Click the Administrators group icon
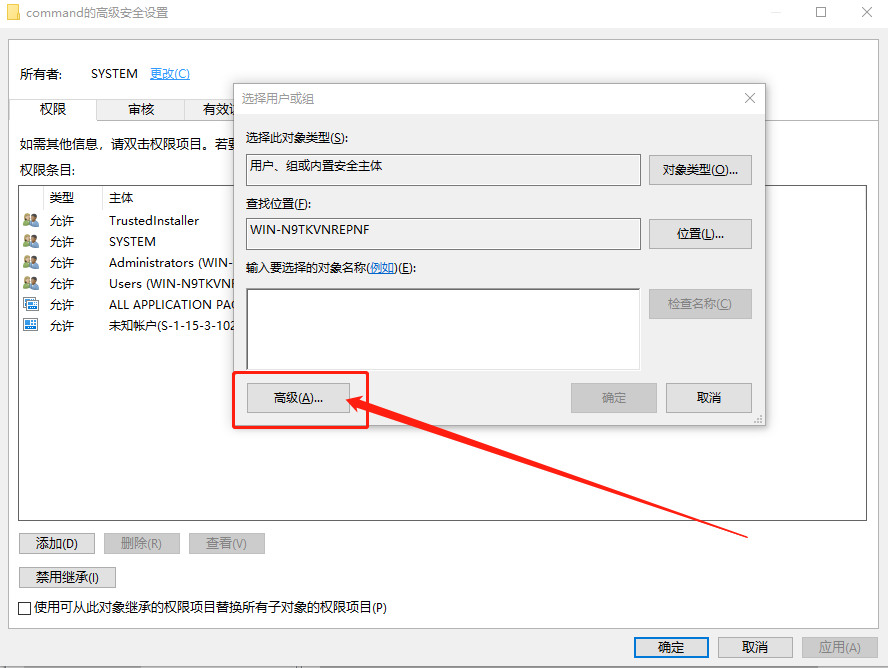 click(x=30, y=262)
